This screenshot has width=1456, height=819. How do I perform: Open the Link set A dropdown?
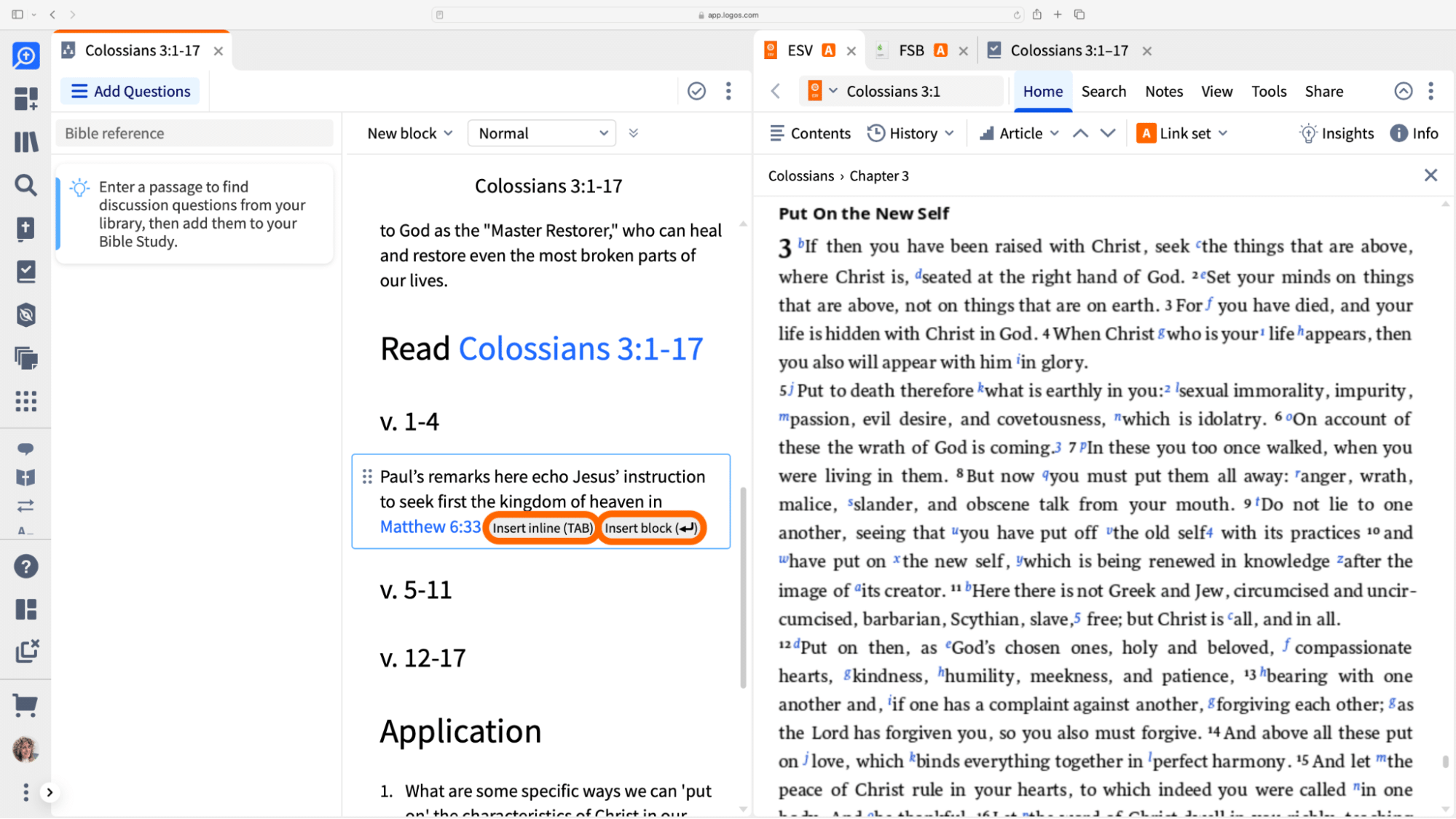coord(1182,133)
